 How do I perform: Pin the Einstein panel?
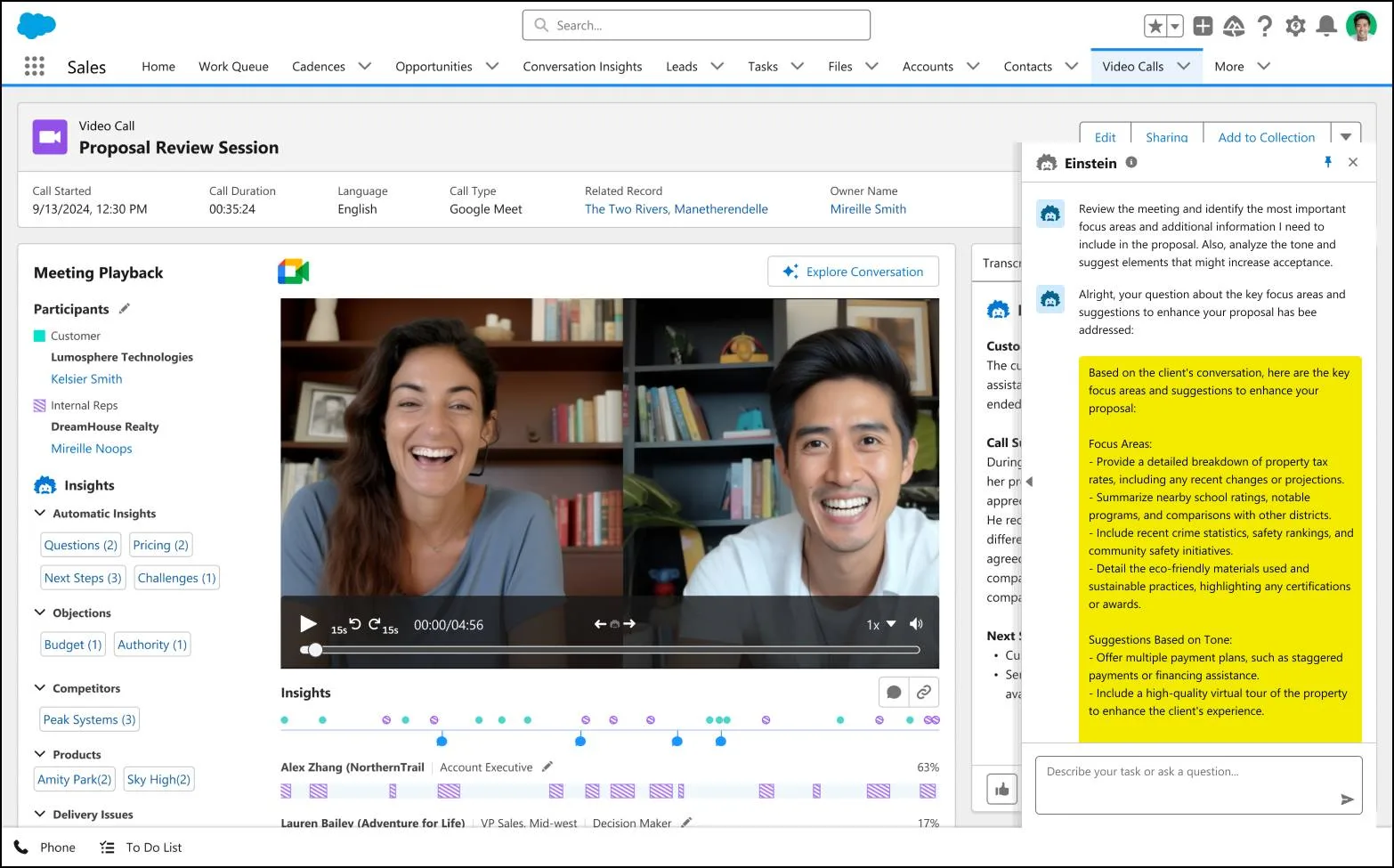click(1327, 162)
